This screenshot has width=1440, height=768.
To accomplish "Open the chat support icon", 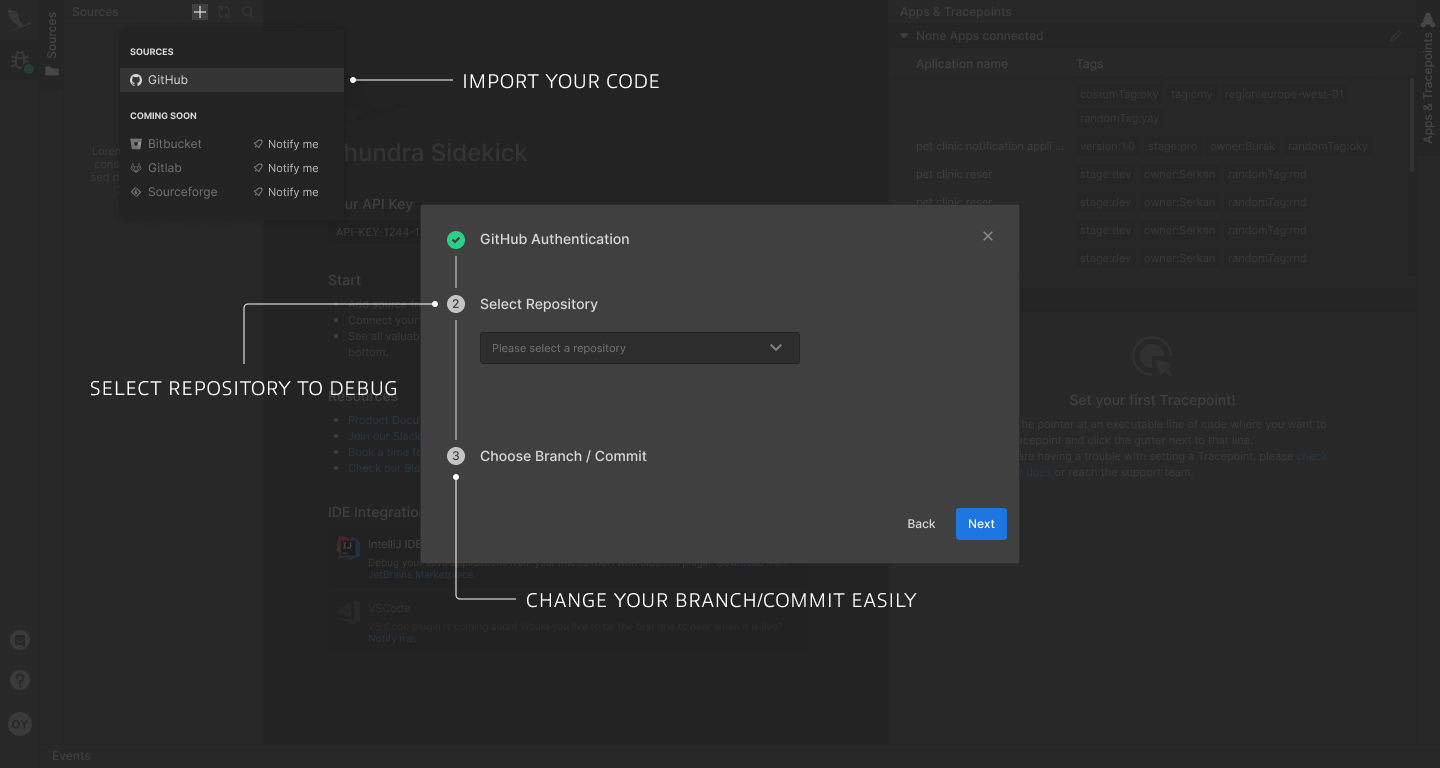I will 20,640.
